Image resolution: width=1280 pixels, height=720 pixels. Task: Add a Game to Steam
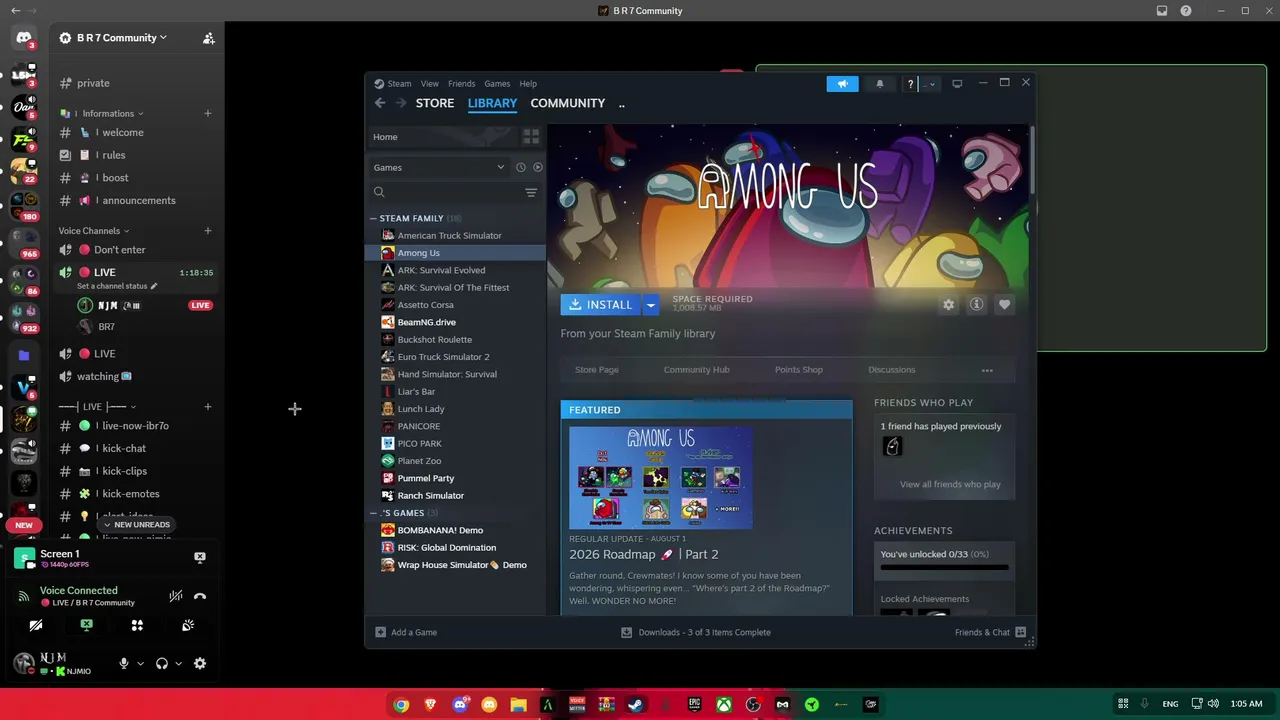pos(406,632)
